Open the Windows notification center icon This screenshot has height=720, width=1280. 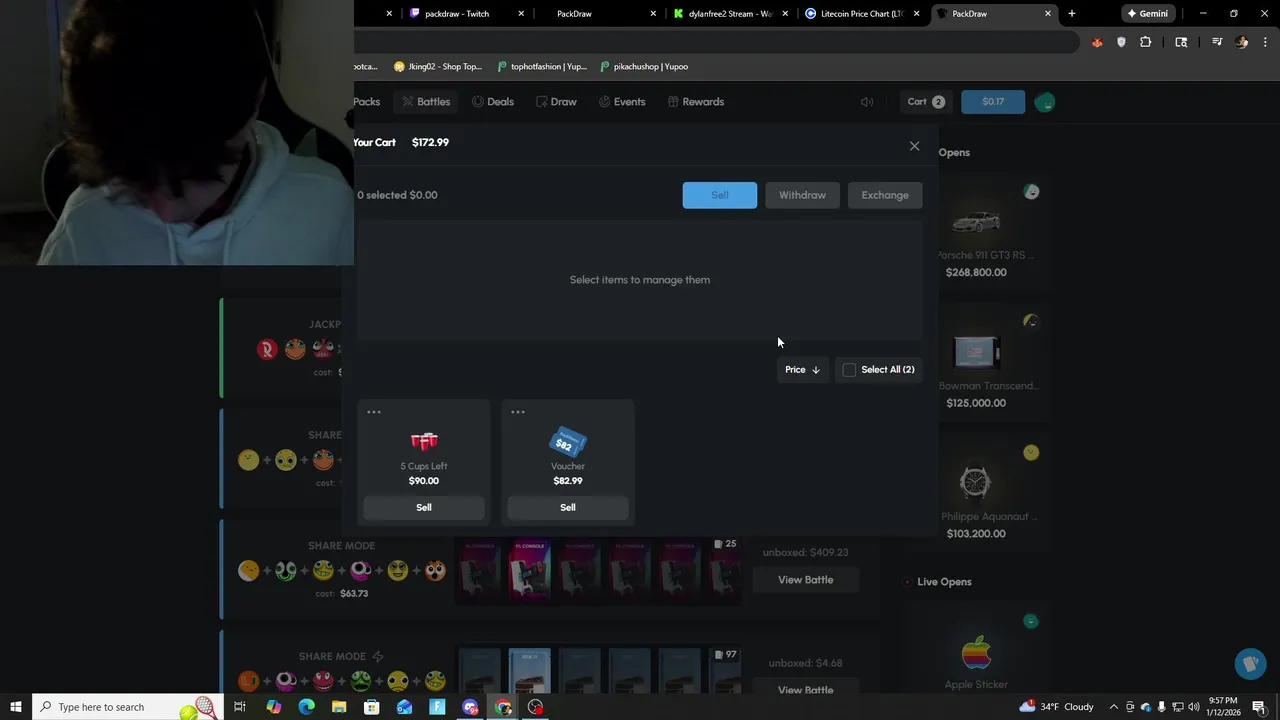point(1259,707)
